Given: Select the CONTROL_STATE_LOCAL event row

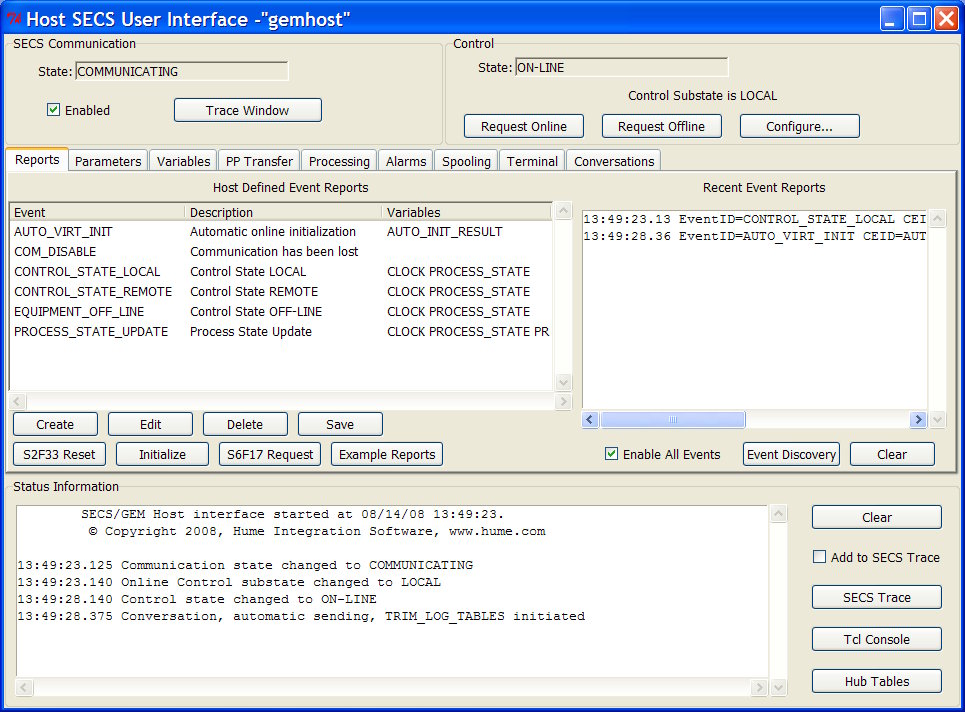Looking at the screenshot, I should (282, 271).
